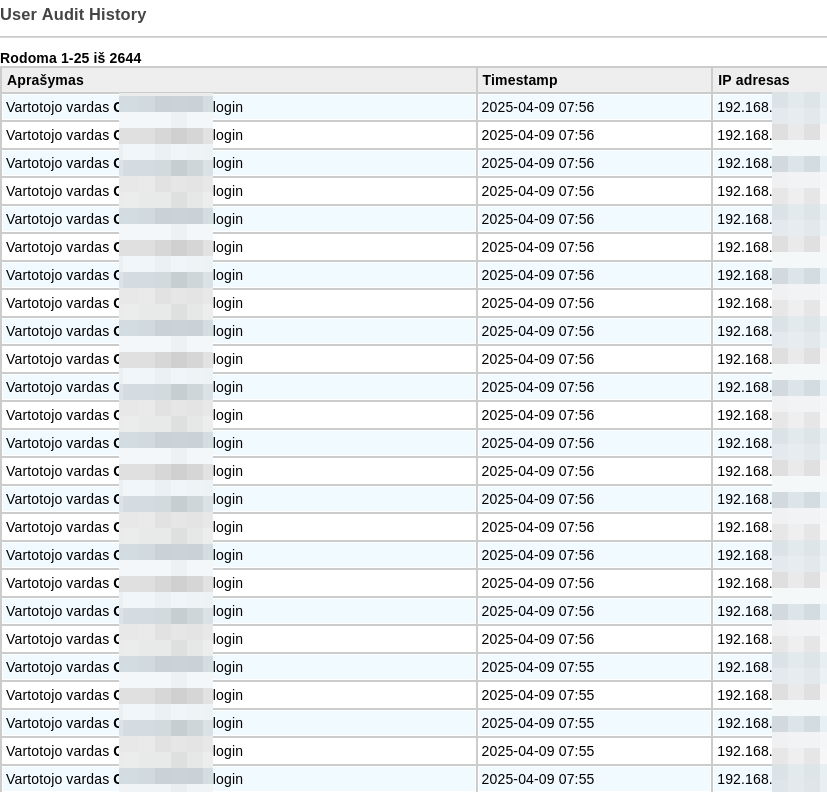
Task: Click the last visible row's IP address
Action: [x=745, y=779]
